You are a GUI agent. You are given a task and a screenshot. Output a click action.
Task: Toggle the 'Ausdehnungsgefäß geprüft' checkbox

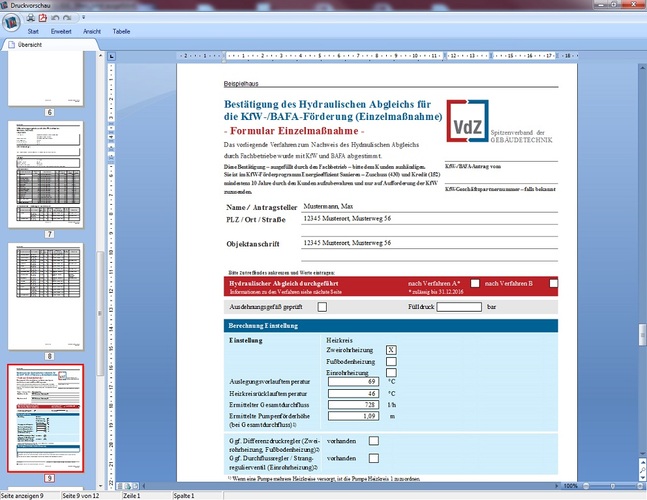pos(322,306)
